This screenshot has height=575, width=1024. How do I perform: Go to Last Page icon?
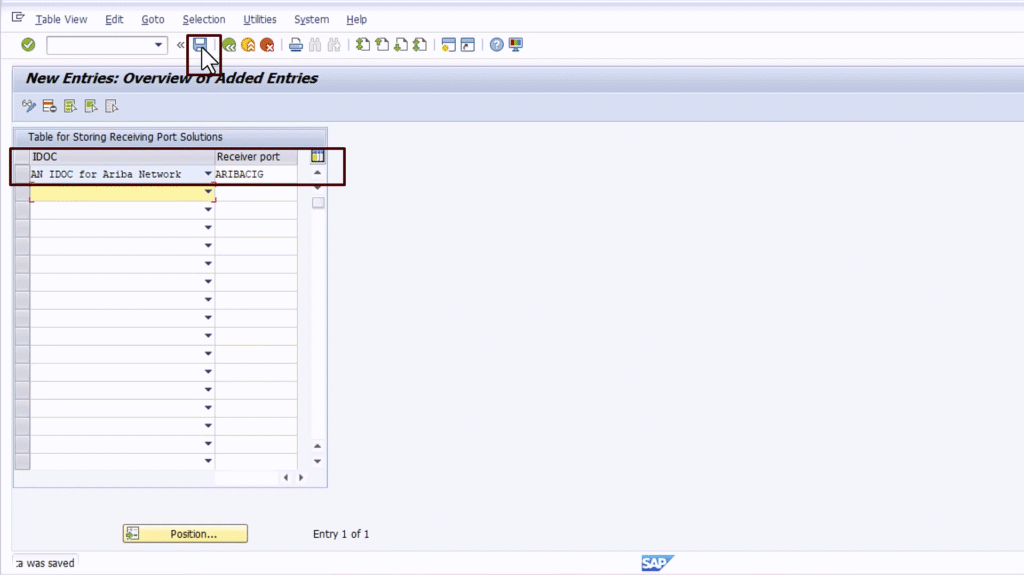tap(420, 44)
